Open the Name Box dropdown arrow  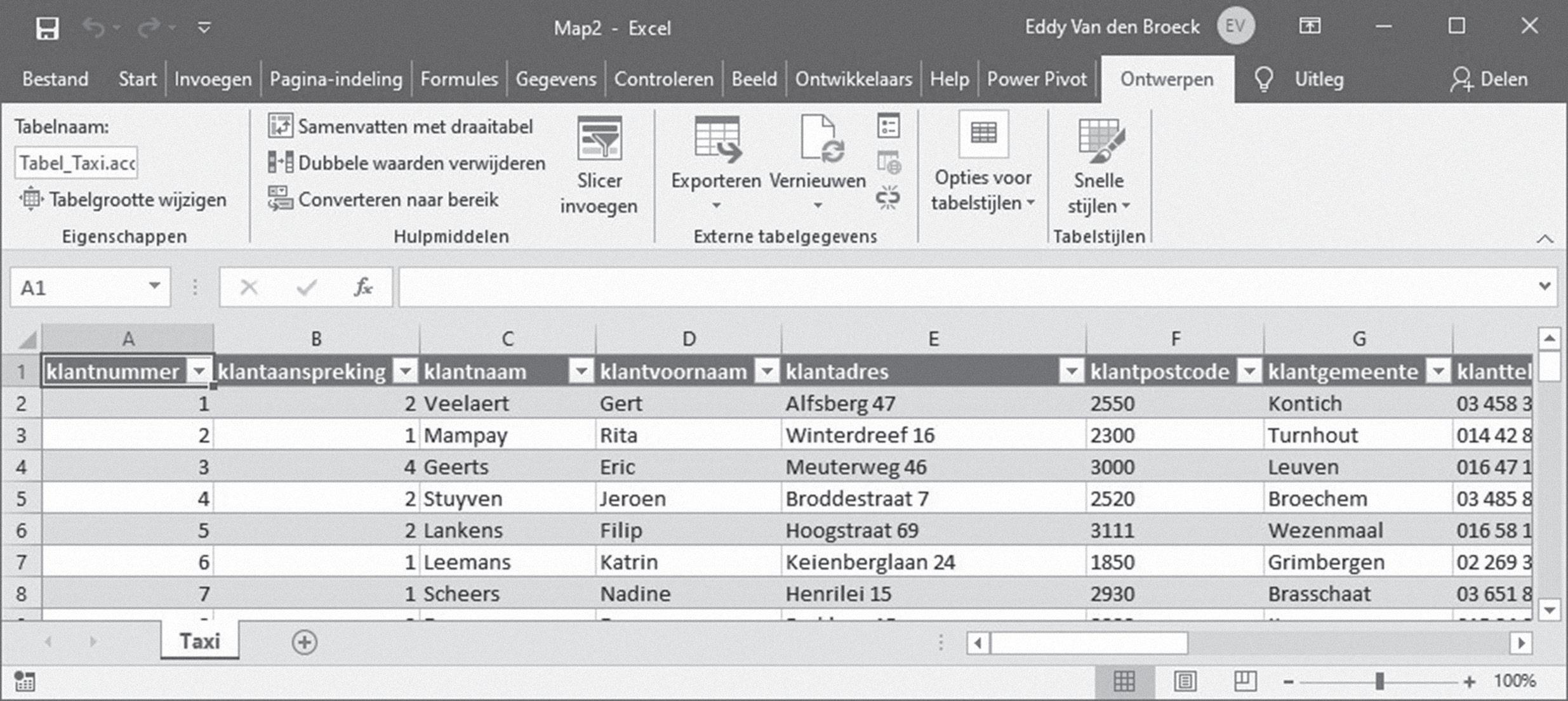coord(154,287)
